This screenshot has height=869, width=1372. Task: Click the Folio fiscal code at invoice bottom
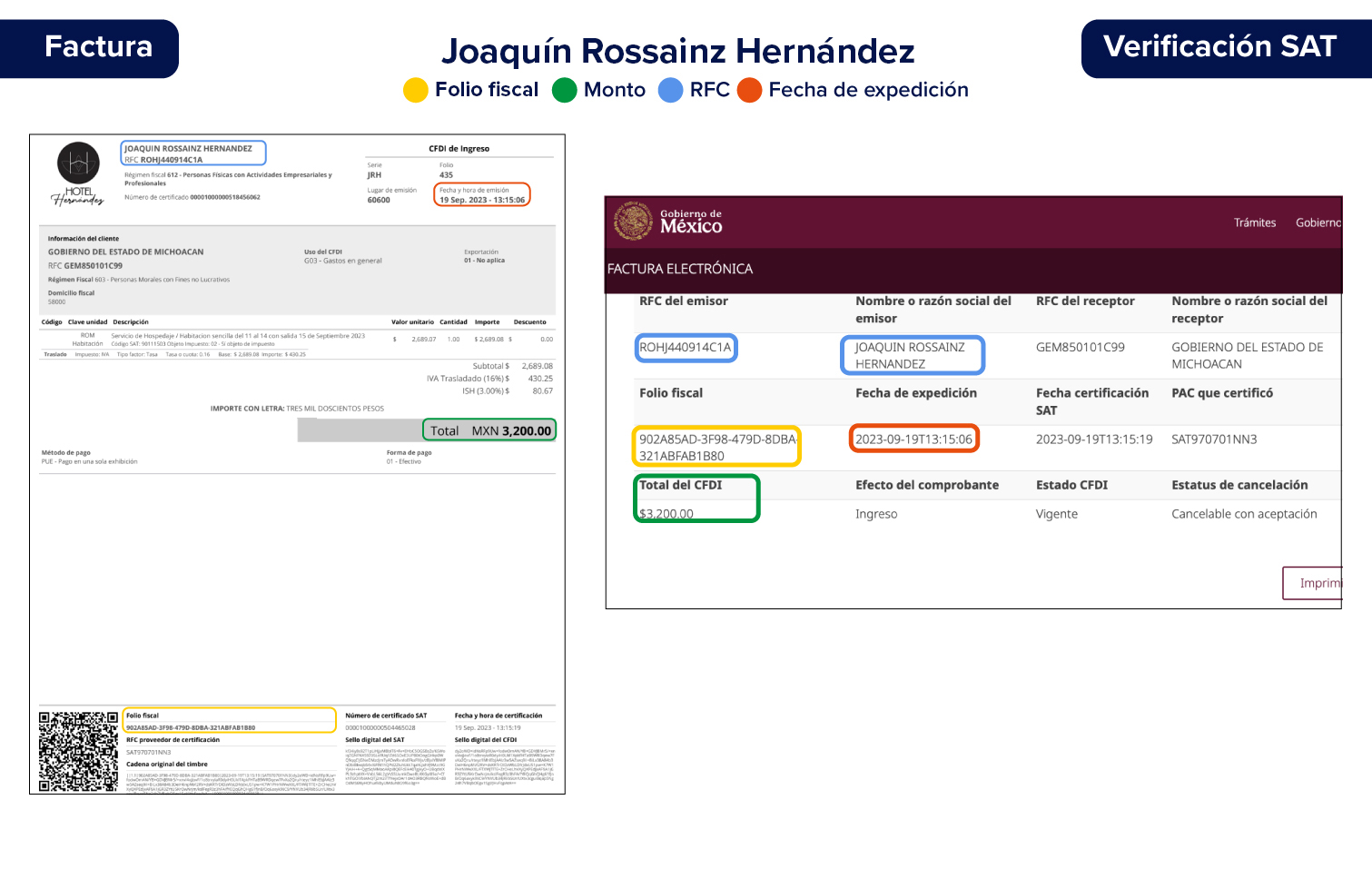pos(191,727)
